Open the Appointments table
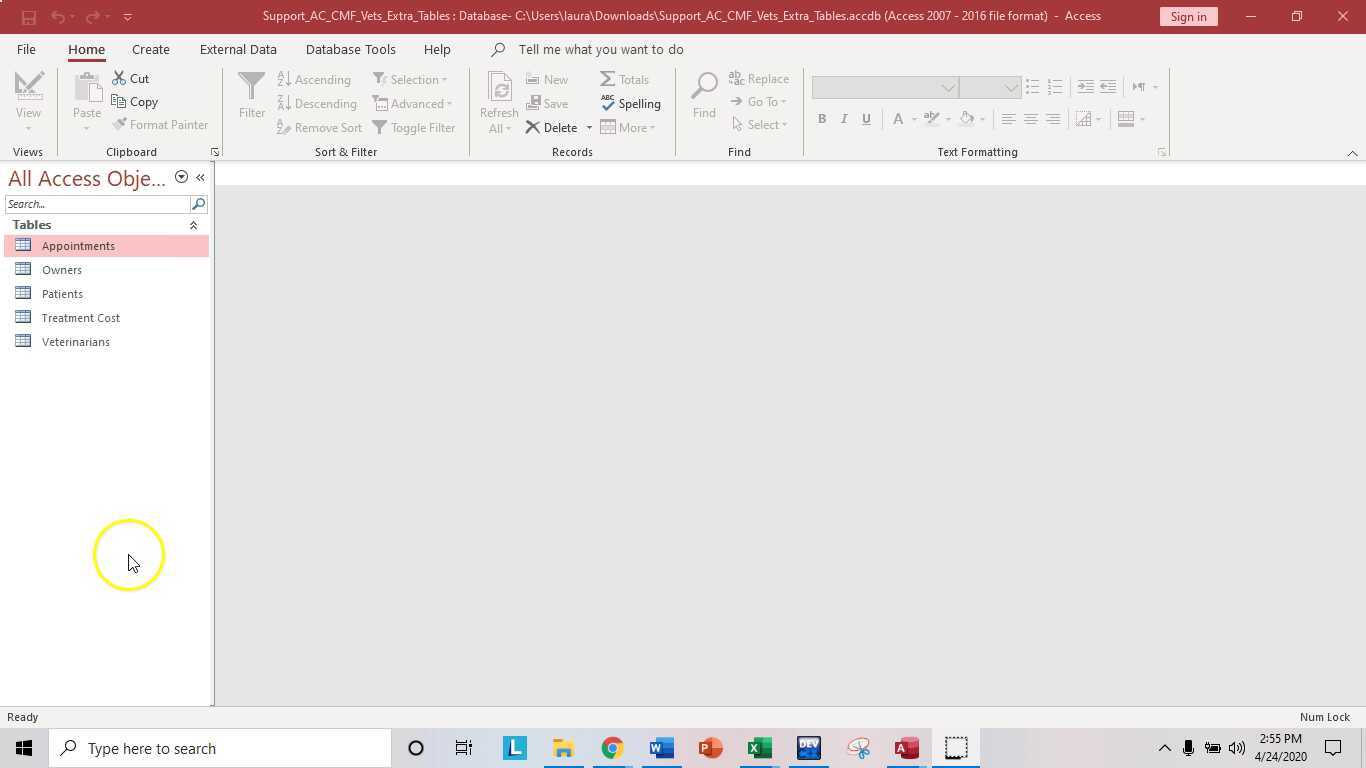The width and height of the screenshot is (1366, 768). [x=78, y=245]
